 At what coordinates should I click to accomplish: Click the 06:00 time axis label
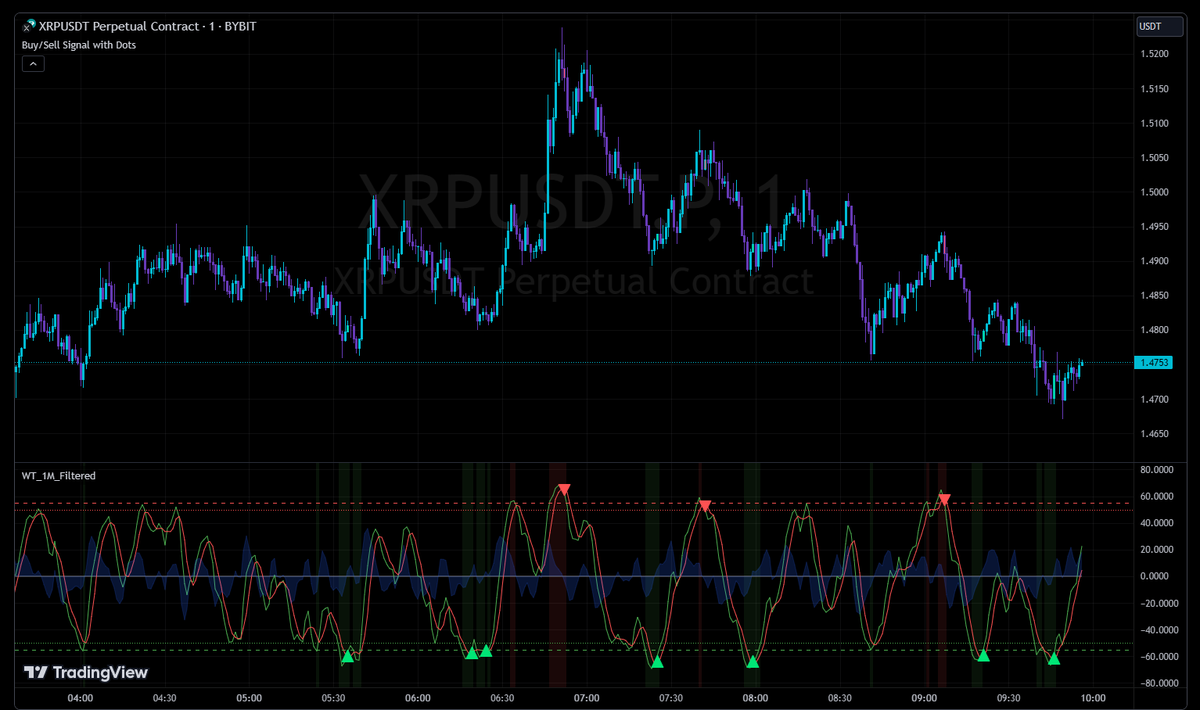[x=418, y=698]
